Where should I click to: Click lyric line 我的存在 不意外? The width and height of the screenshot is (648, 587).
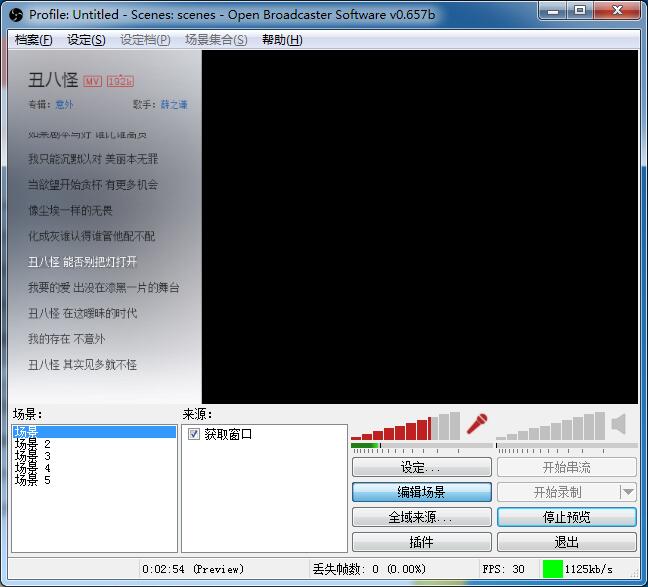(x=67, y=339)
